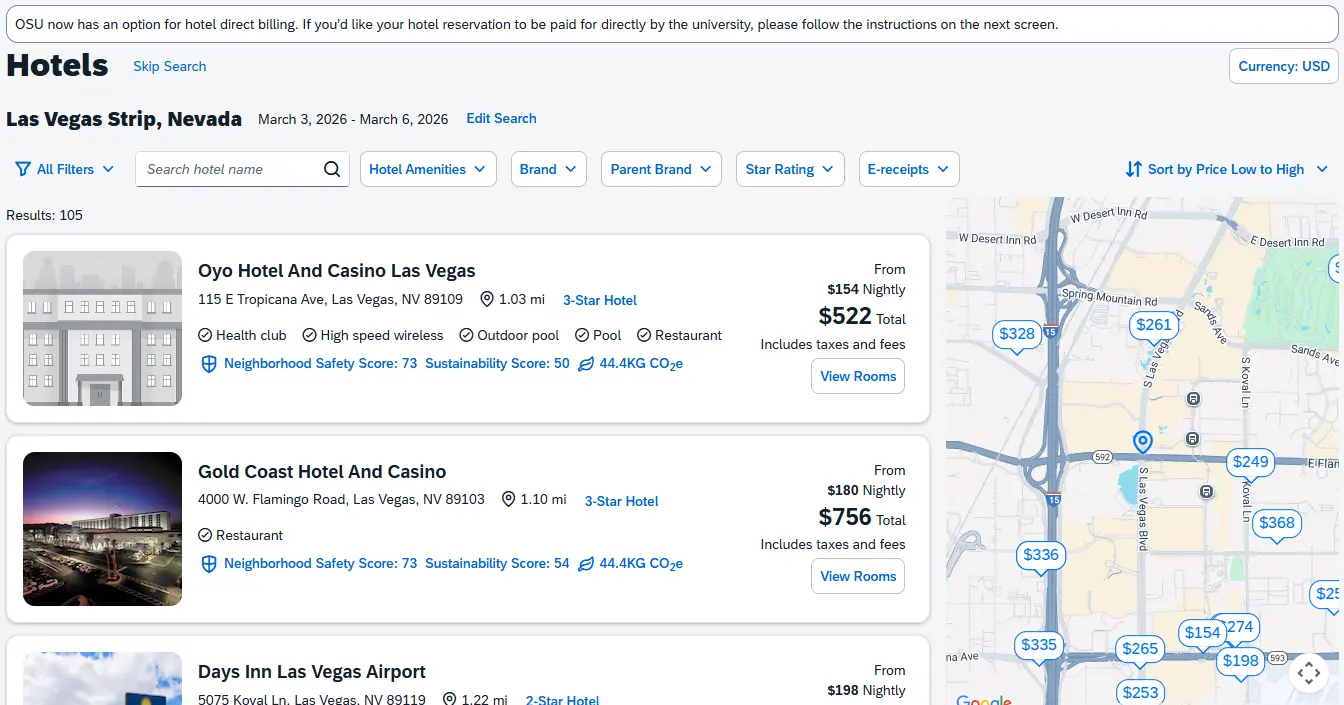Viewport: 1344px width, 705px height.
Task: Open the All Filters dropdown
Action: point(65,169)
